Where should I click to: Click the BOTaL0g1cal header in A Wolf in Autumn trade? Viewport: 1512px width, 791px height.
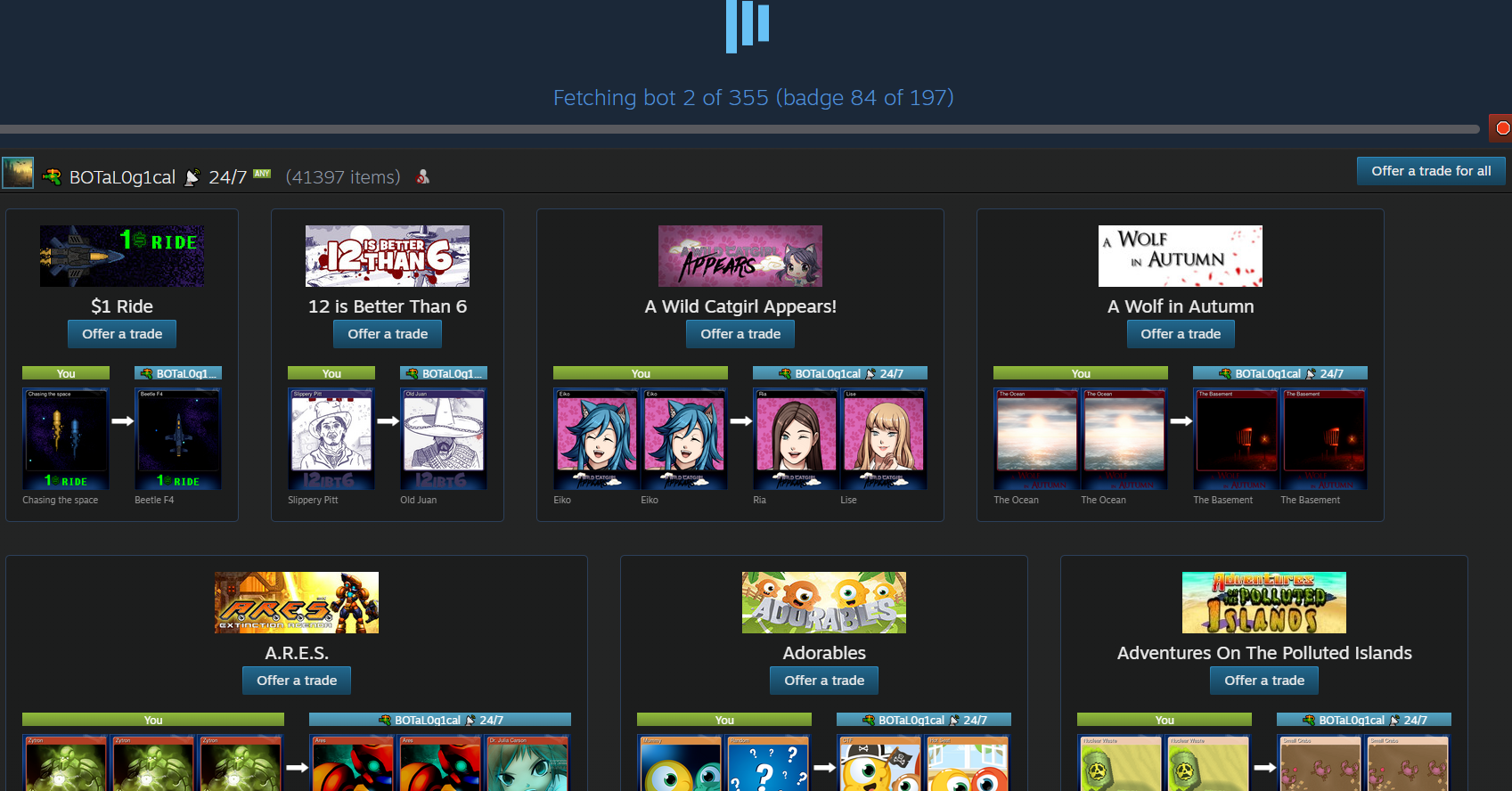point(1280,373)
